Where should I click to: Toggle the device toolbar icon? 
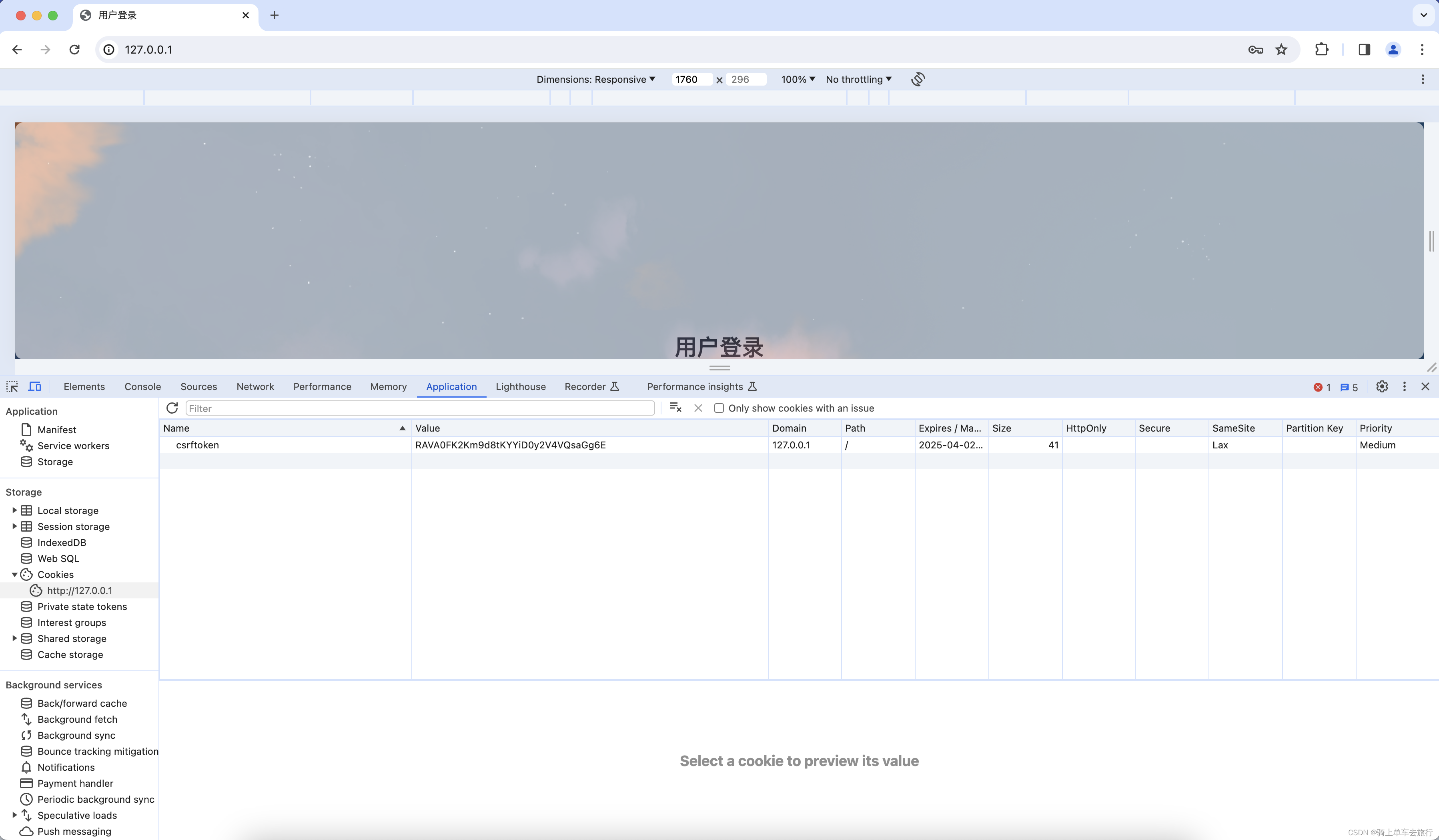click(35, 386)
